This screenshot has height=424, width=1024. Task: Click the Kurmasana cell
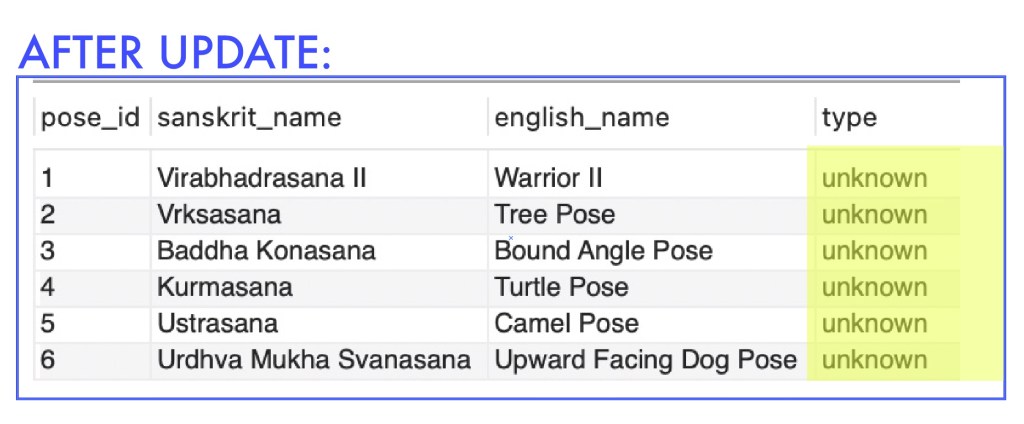225,288
